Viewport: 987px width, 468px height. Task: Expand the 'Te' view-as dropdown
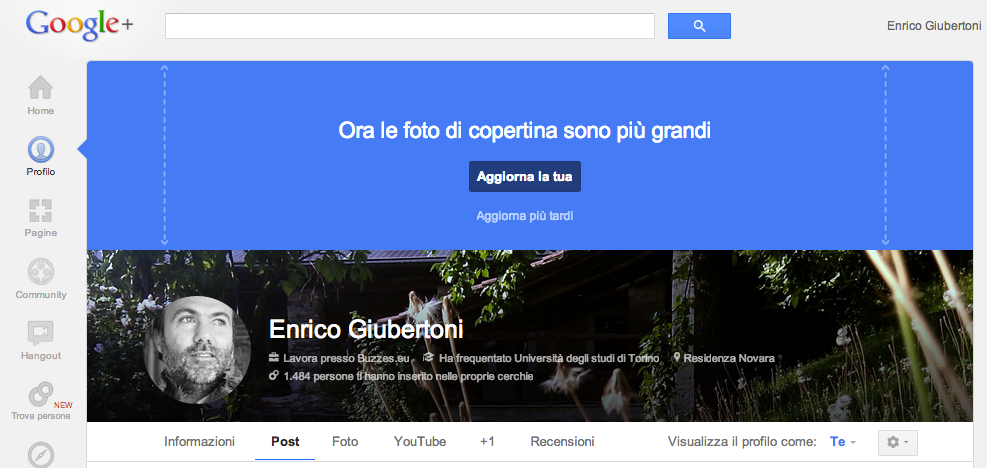pos(841,442)
